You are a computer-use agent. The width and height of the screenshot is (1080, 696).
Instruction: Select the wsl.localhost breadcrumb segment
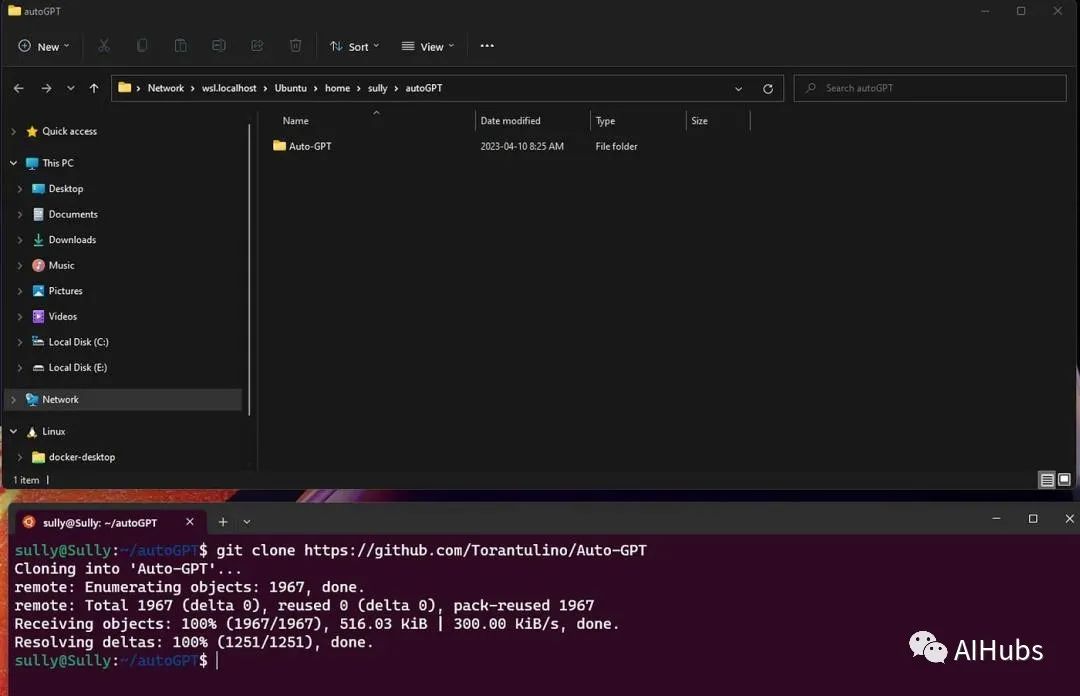pyautogui.click(x=229, y=88)
